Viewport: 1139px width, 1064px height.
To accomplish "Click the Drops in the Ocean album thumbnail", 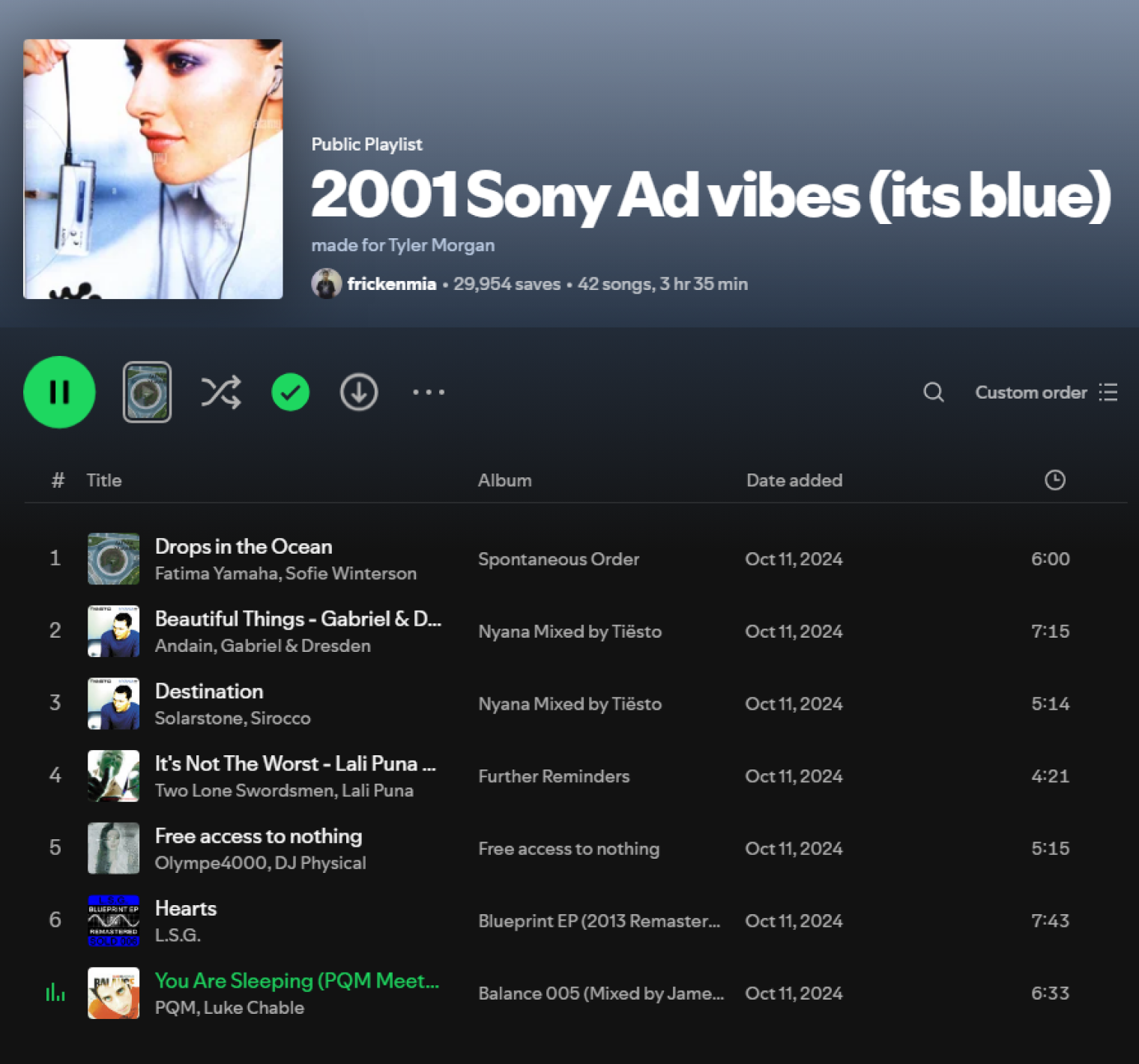I will coord(113,559).
